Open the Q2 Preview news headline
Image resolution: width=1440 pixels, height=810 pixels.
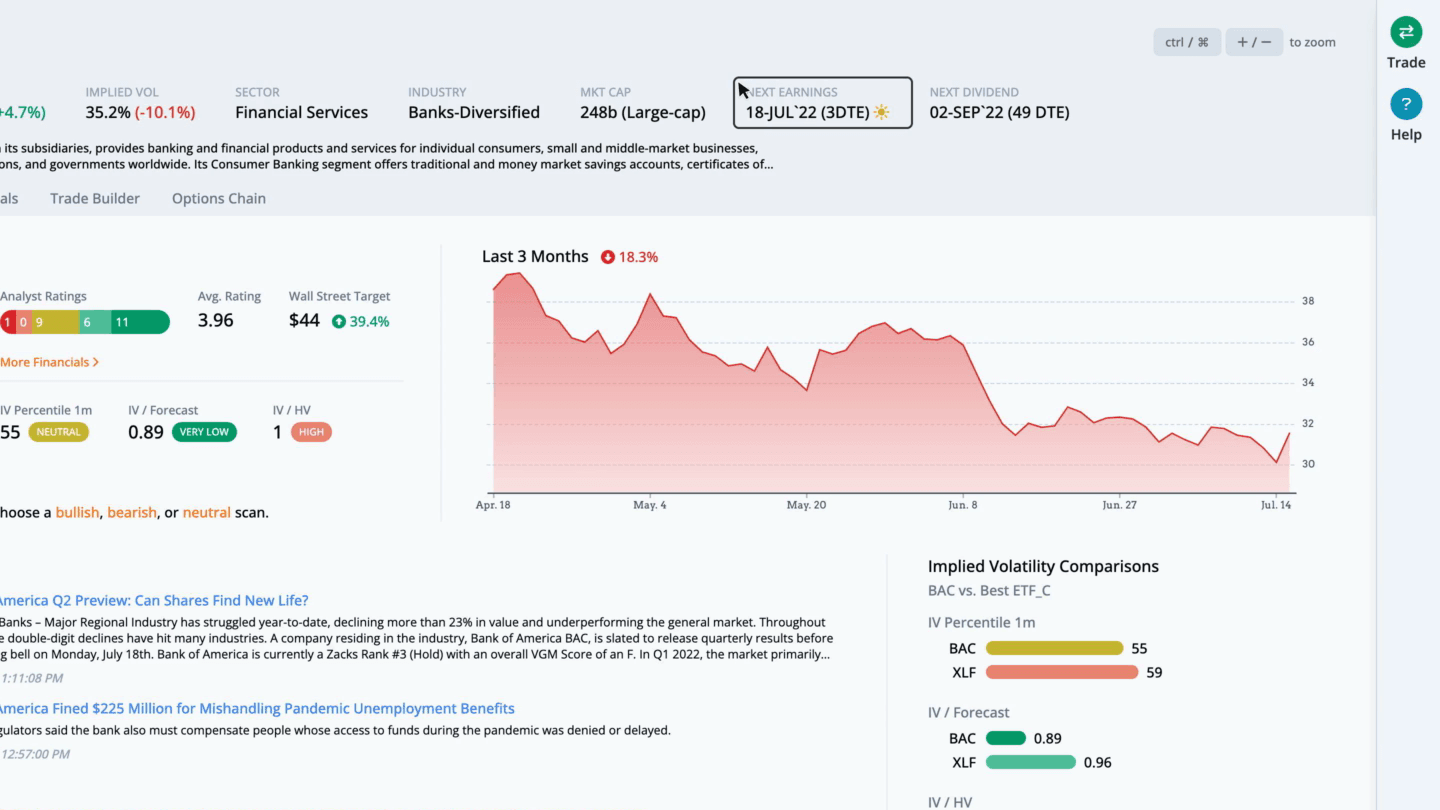pos(153,600)
